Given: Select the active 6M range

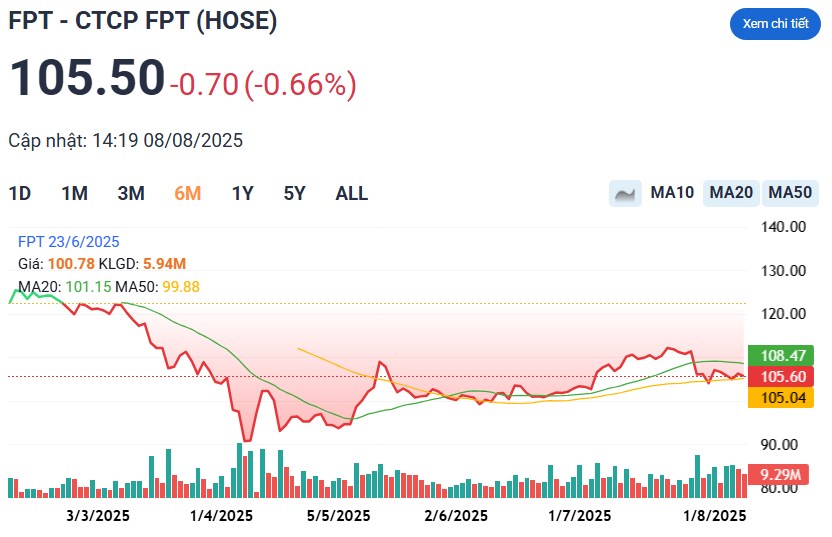Looking at the screenshot, I should coord(187,194).
